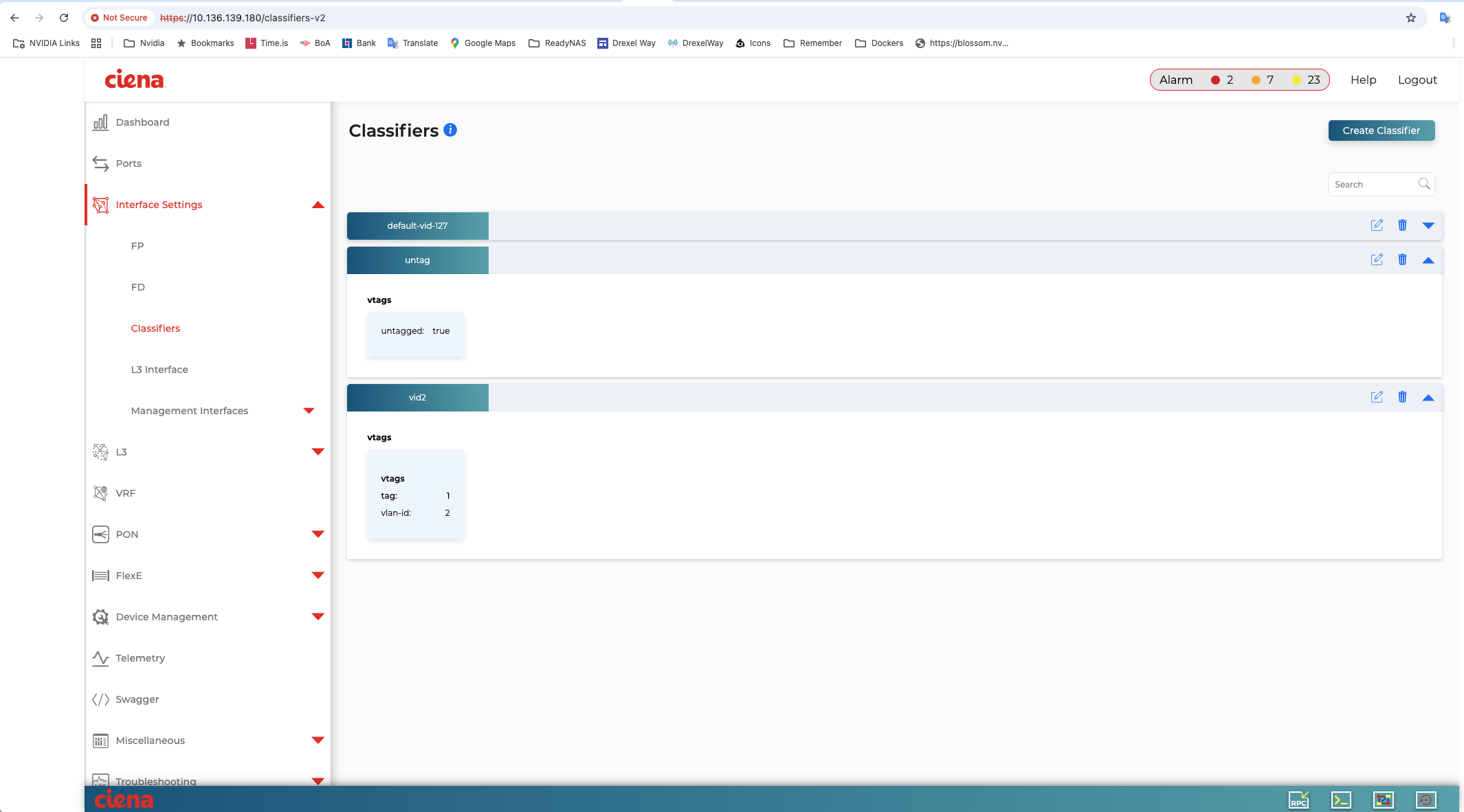Expand Management Interfaces submenu arrow
This screenshot has width=1464, height=812.
coord(309,411)
